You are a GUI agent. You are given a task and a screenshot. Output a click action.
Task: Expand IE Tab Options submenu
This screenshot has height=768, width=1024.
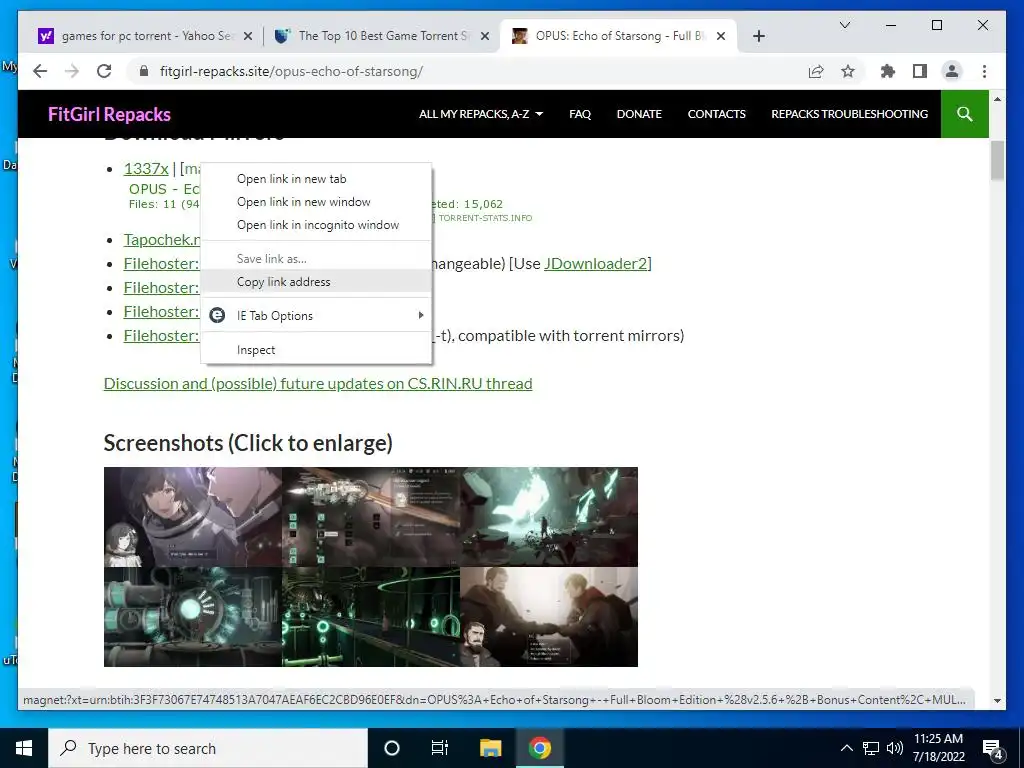(315, 315)
